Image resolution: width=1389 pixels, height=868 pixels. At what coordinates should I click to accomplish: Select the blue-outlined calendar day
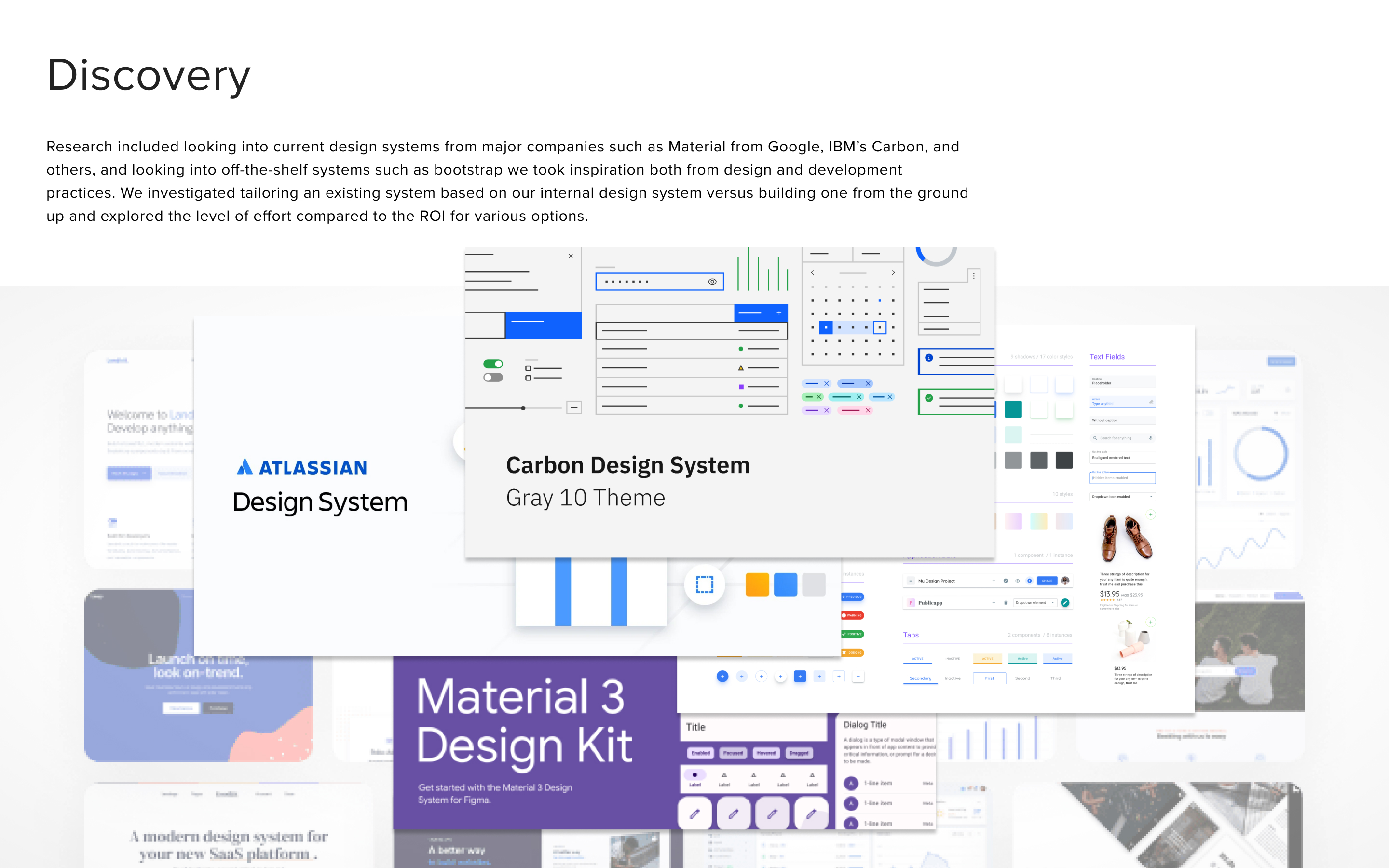point(879,327)
